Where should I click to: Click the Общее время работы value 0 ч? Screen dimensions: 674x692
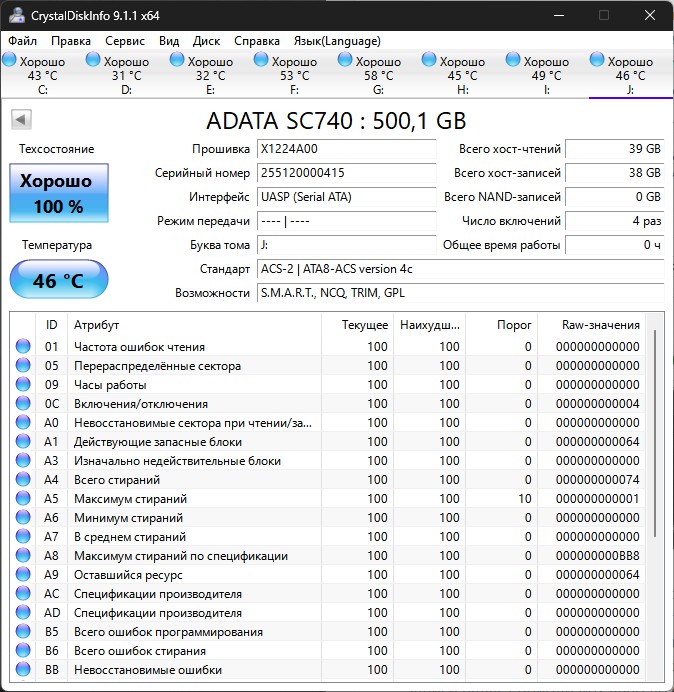click(615, 244)
